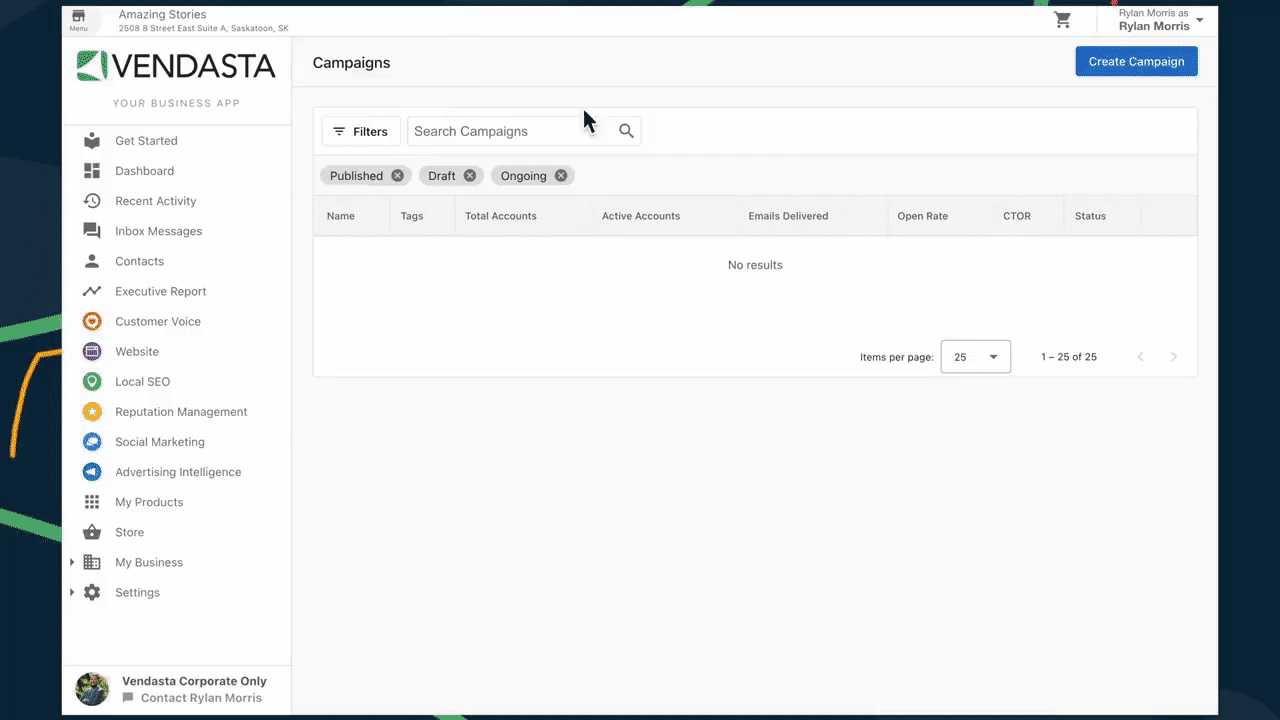Open Reputation Management in the sidebar
The width and height of the screenshot is (1280, 720).
coord(181,411)
